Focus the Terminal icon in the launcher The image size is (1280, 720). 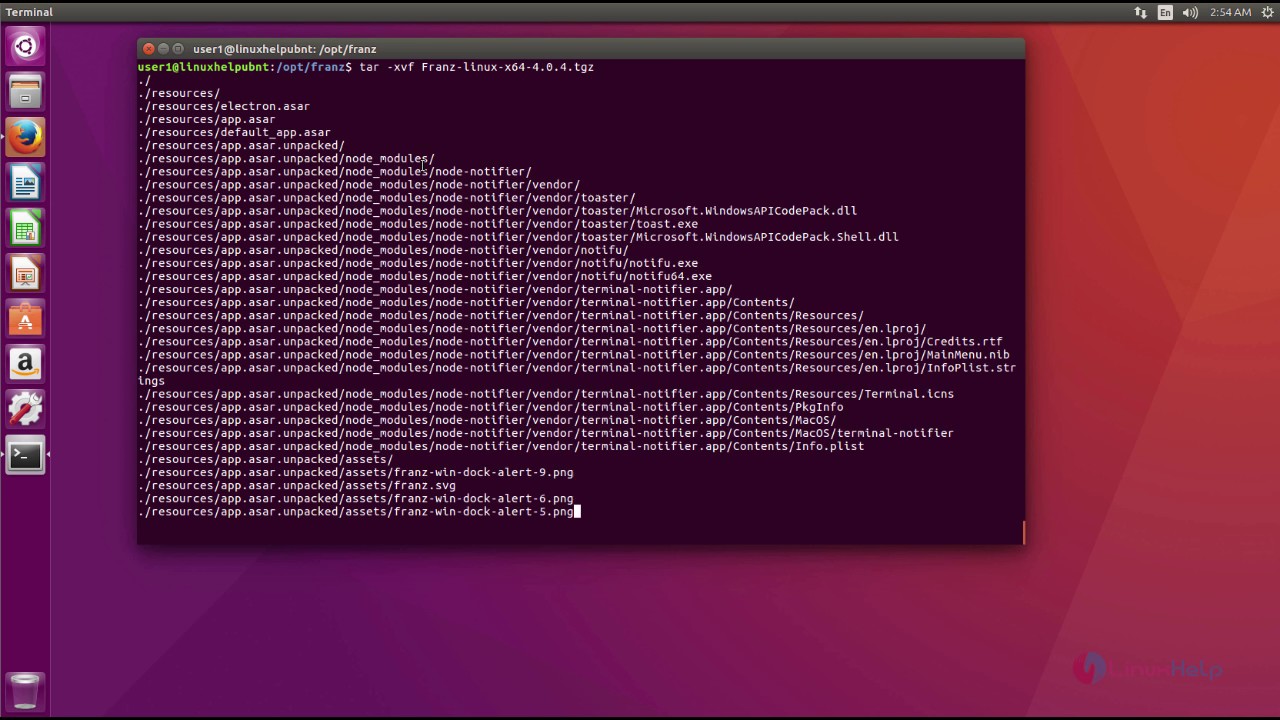tap(25, 455)
